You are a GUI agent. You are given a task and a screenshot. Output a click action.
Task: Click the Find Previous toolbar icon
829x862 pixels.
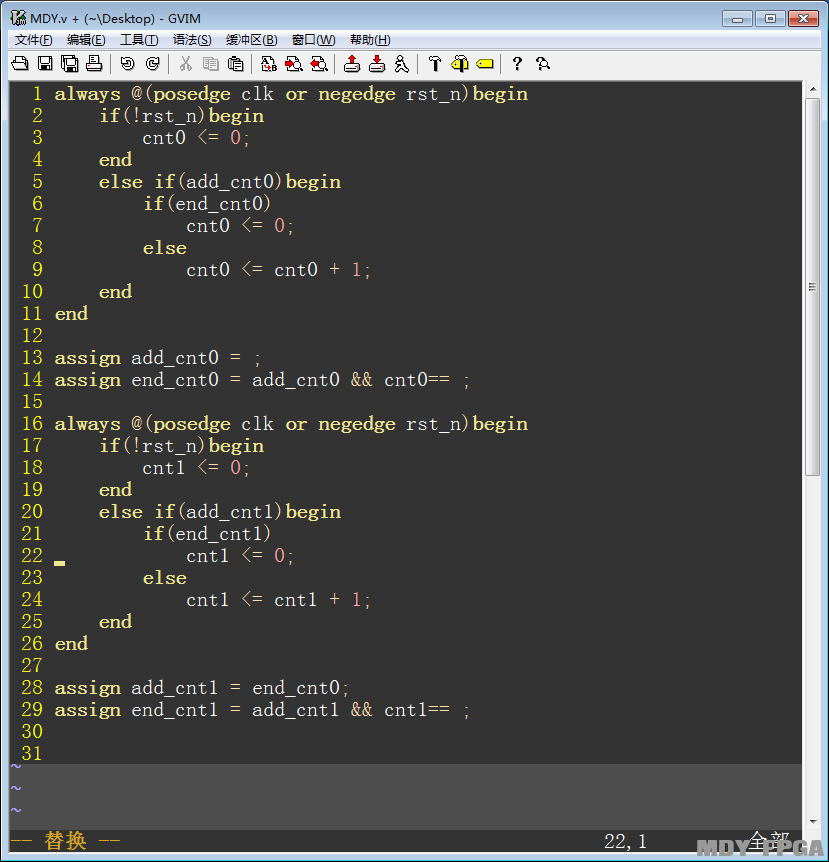[x=319, y=64]
